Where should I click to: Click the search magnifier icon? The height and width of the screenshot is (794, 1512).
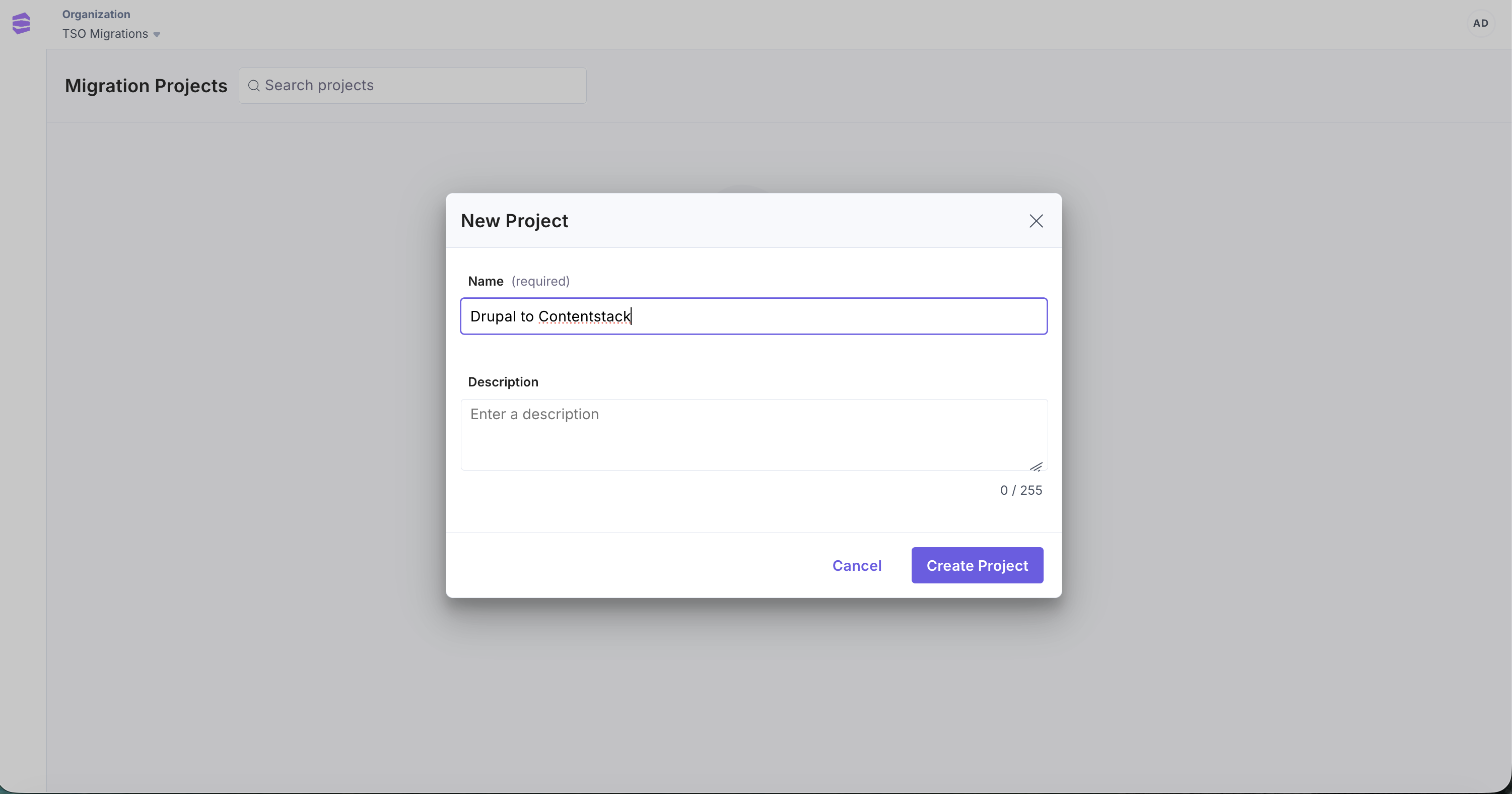pos(253,86)
